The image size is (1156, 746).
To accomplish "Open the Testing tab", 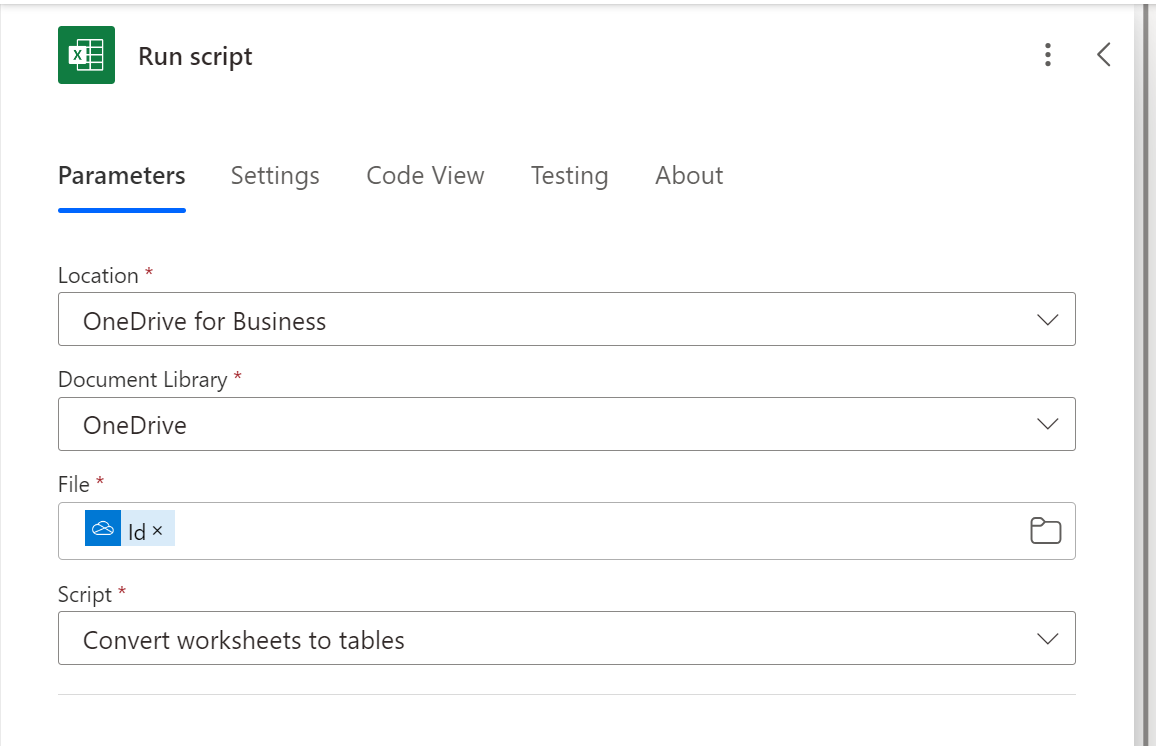I will (569, 176).
